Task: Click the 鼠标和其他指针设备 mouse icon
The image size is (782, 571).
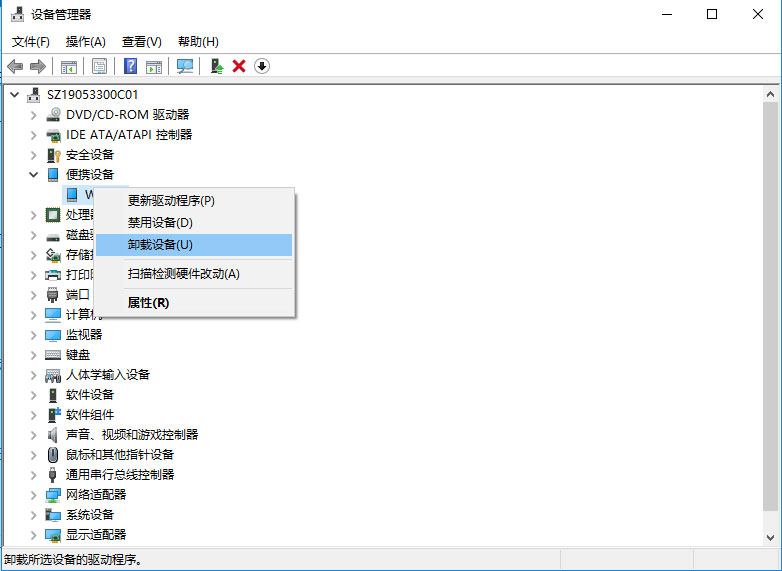Action: pos(53,455)
